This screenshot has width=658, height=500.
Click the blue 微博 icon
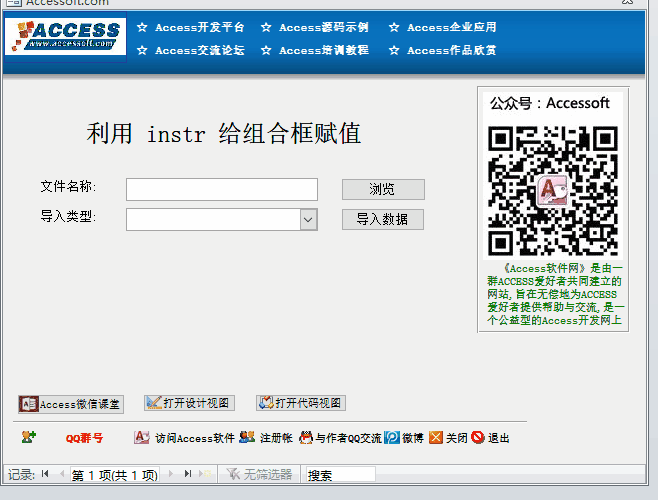392,437
